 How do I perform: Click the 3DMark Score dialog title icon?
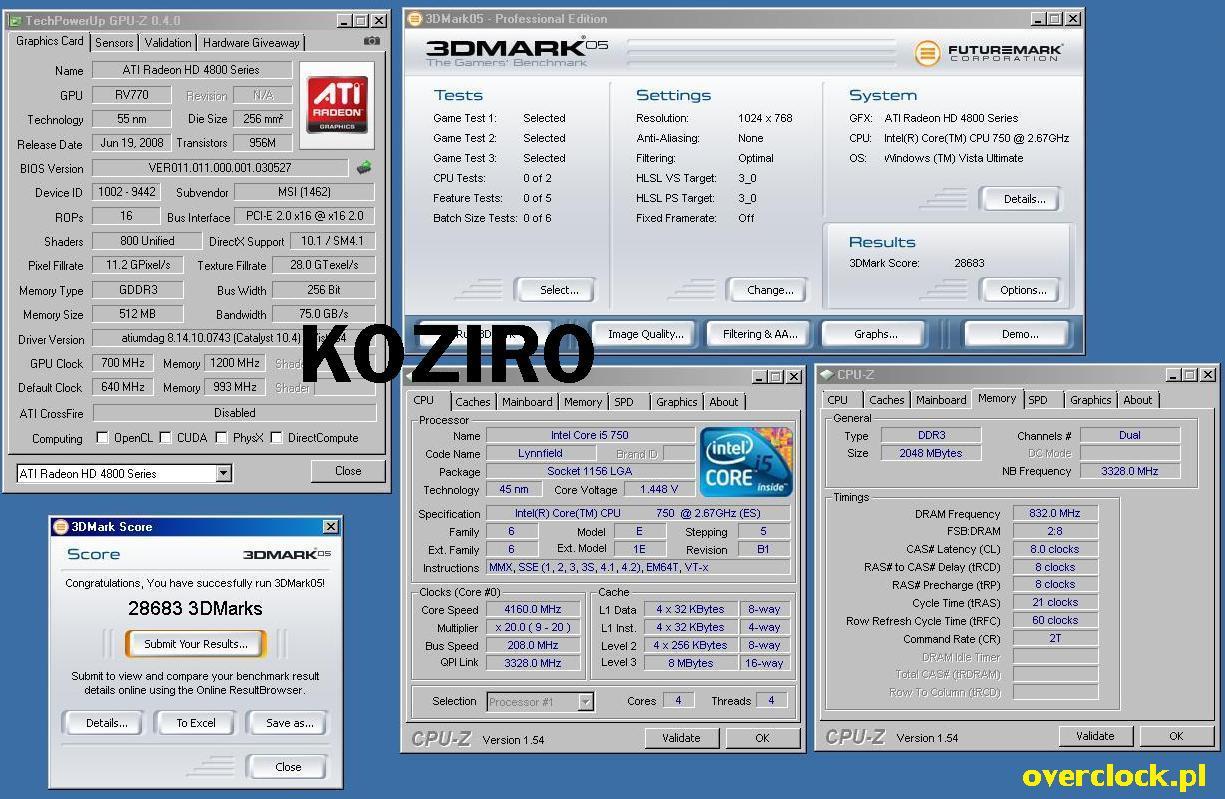point(60,526)
